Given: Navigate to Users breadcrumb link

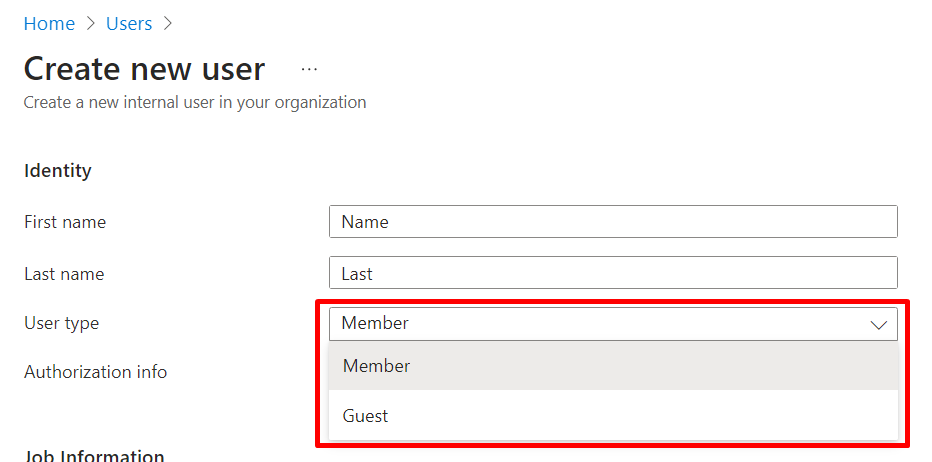Looking at the screenshot, I should (x=129, y=23).
